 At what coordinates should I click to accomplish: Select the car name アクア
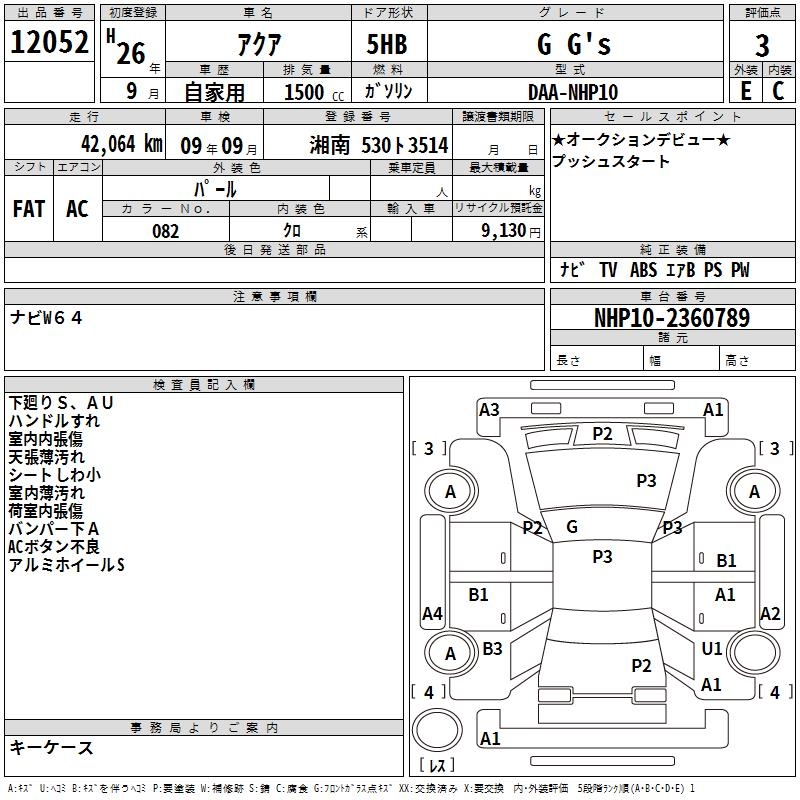(259, 44)
